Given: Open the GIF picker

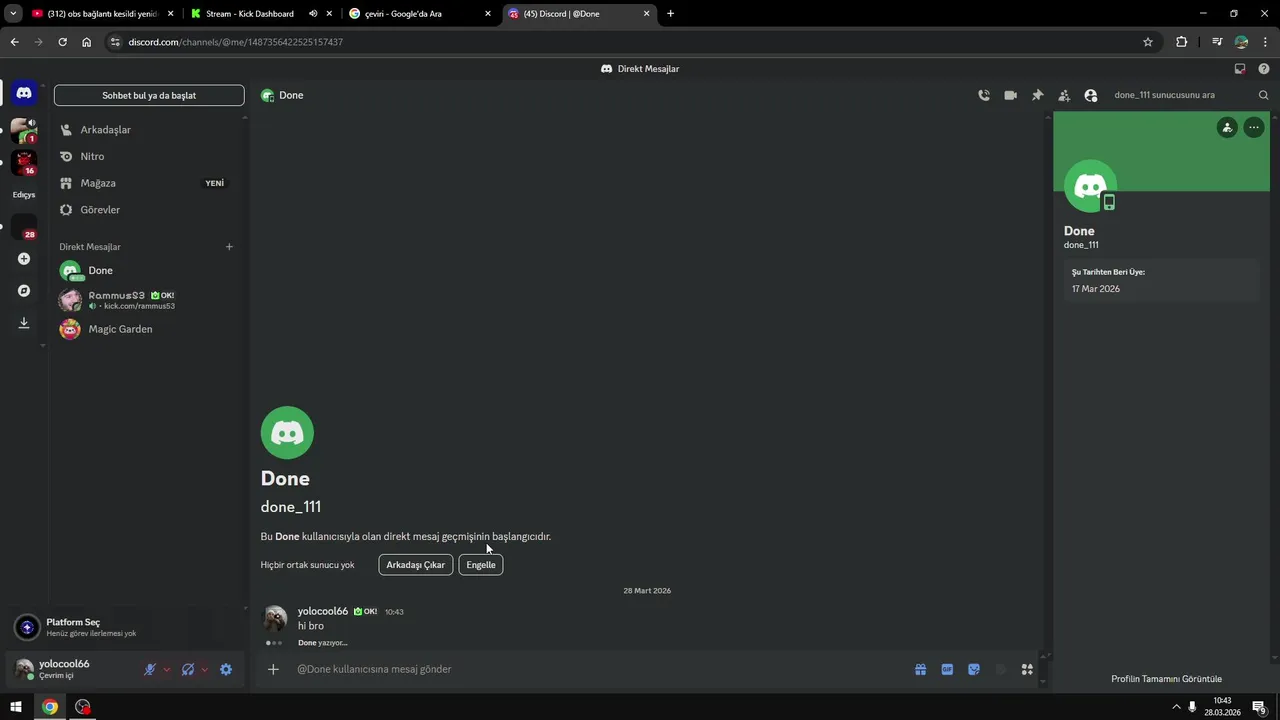Looking at the screenshot, I should tap(947, 670).
